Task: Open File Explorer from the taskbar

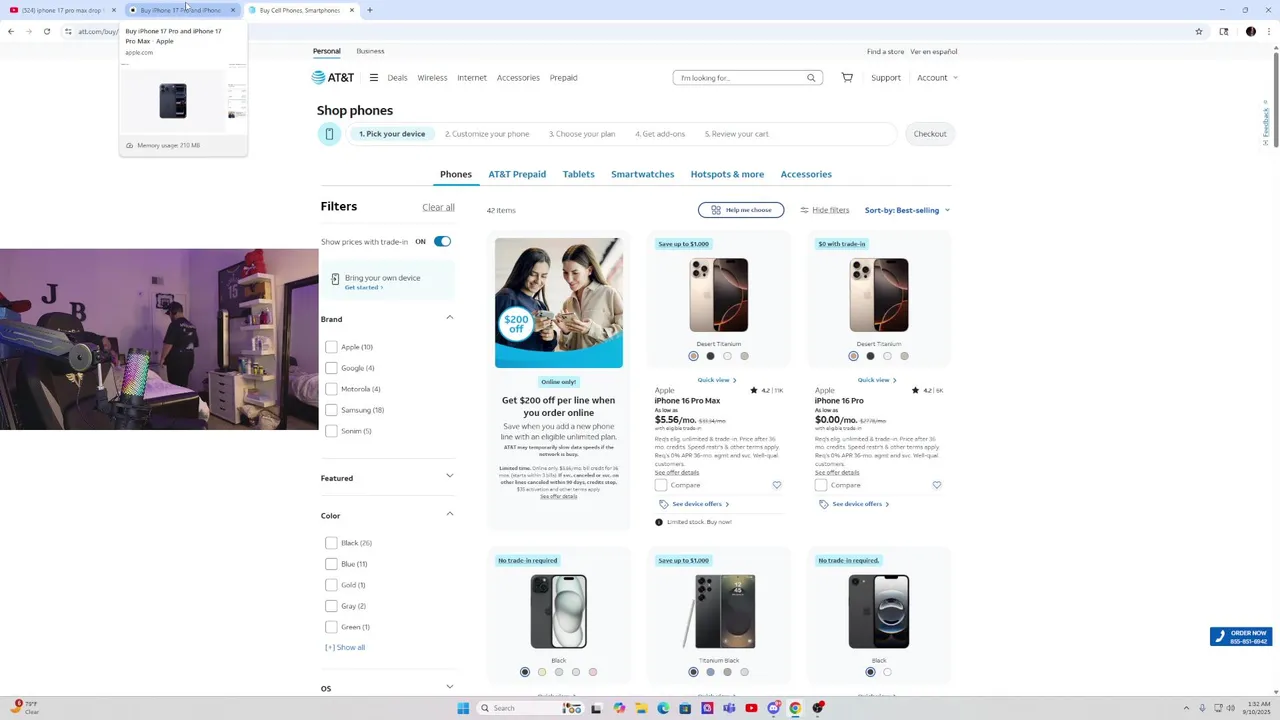Action: click(x=641, y=708)
